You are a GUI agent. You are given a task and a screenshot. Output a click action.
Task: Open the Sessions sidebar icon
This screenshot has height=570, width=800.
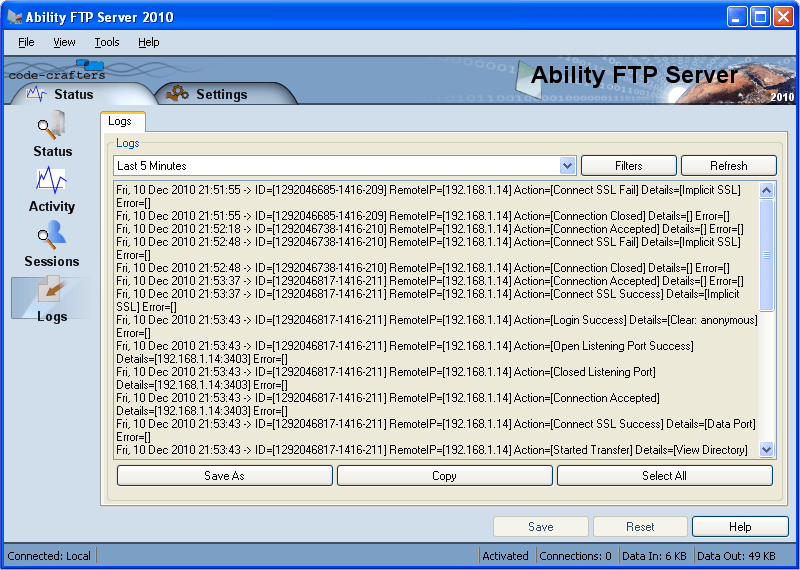pyautogui.click(x=52, y=244)
